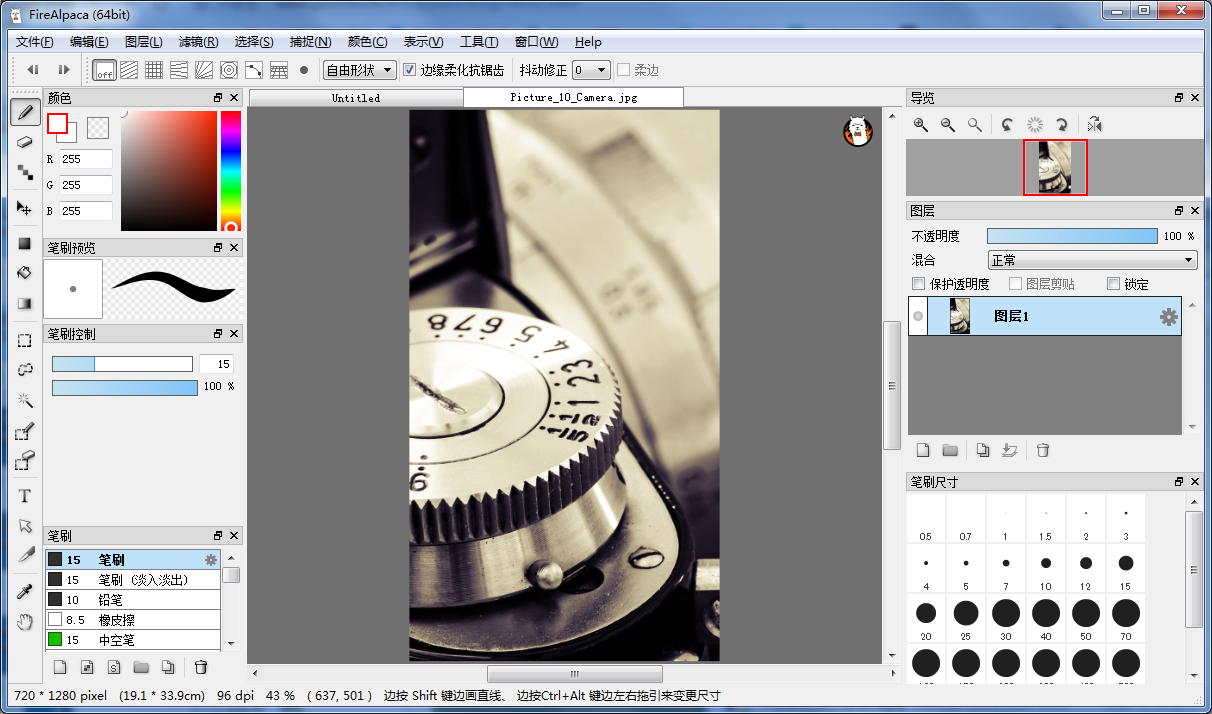1212x714 pixels.
Task: Click zoom in icon in navigator
Action: (x=920, y=125)
